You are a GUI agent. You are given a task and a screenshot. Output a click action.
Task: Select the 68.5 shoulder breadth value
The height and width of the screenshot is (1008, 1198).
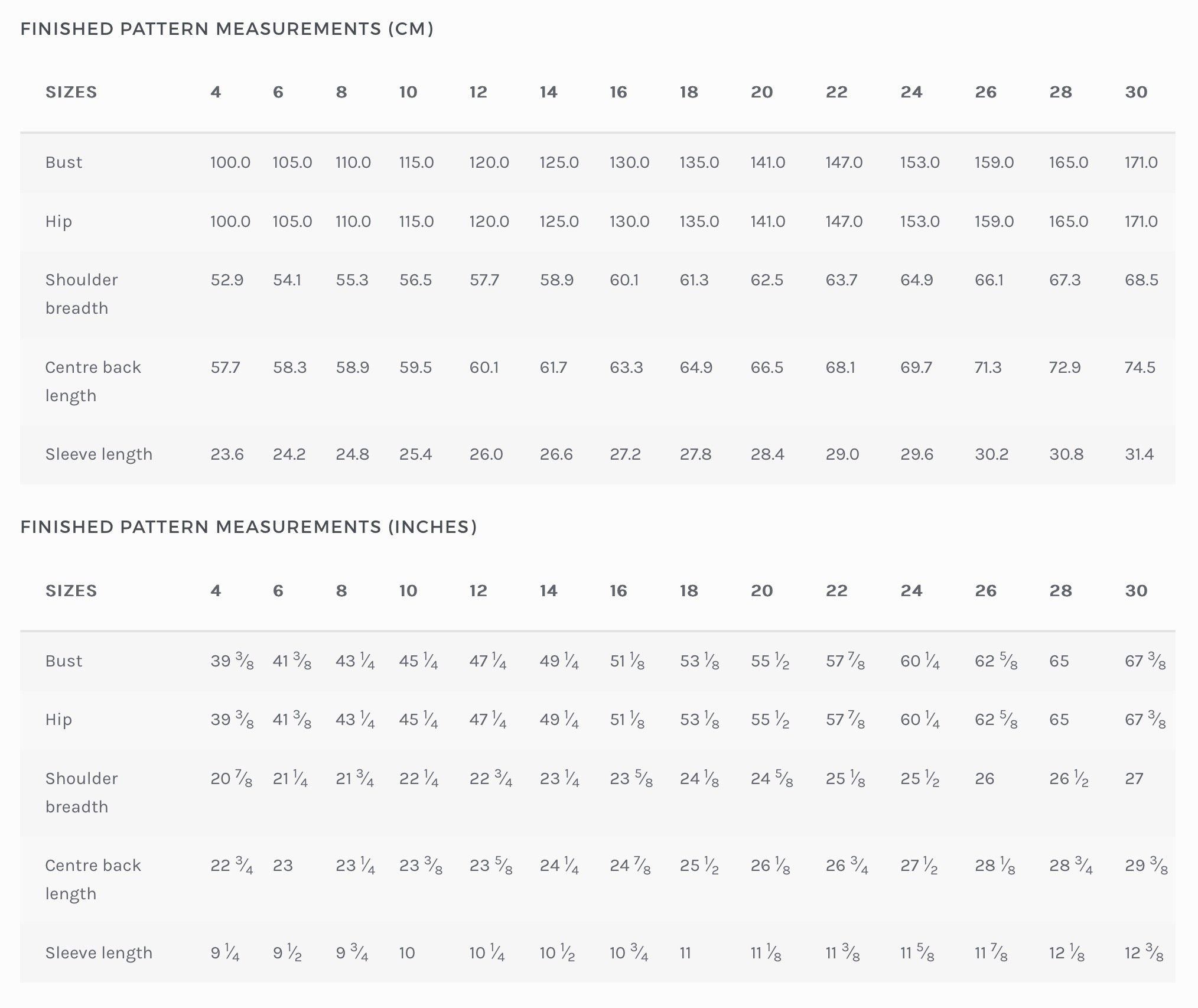click(x=1141, y=280)
